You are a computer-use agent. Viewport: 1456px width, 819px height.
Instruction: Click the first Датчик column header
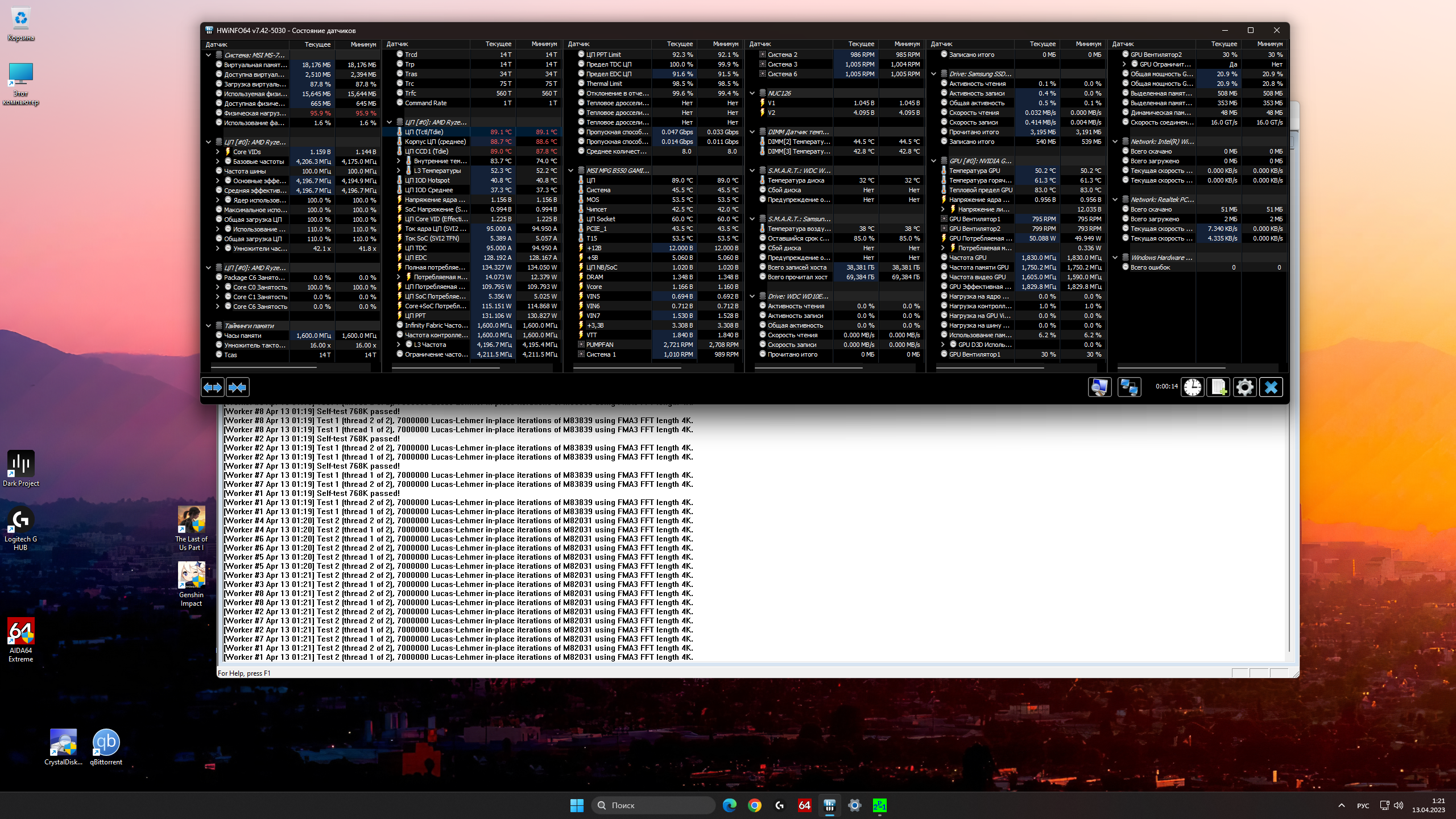(217, 44)
